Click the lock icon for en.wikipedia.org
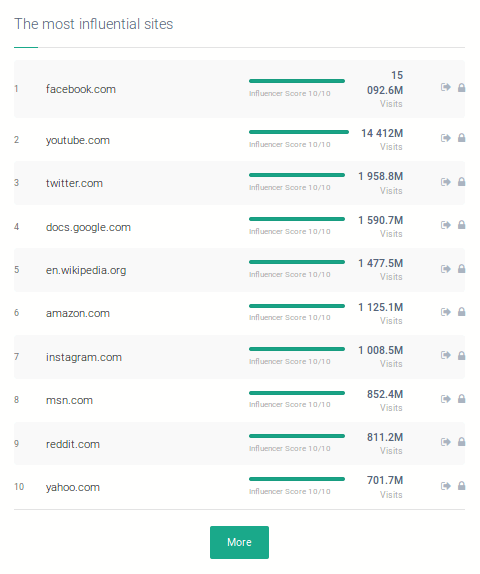This screenshot has height=574, width=480. coord(462,269)
